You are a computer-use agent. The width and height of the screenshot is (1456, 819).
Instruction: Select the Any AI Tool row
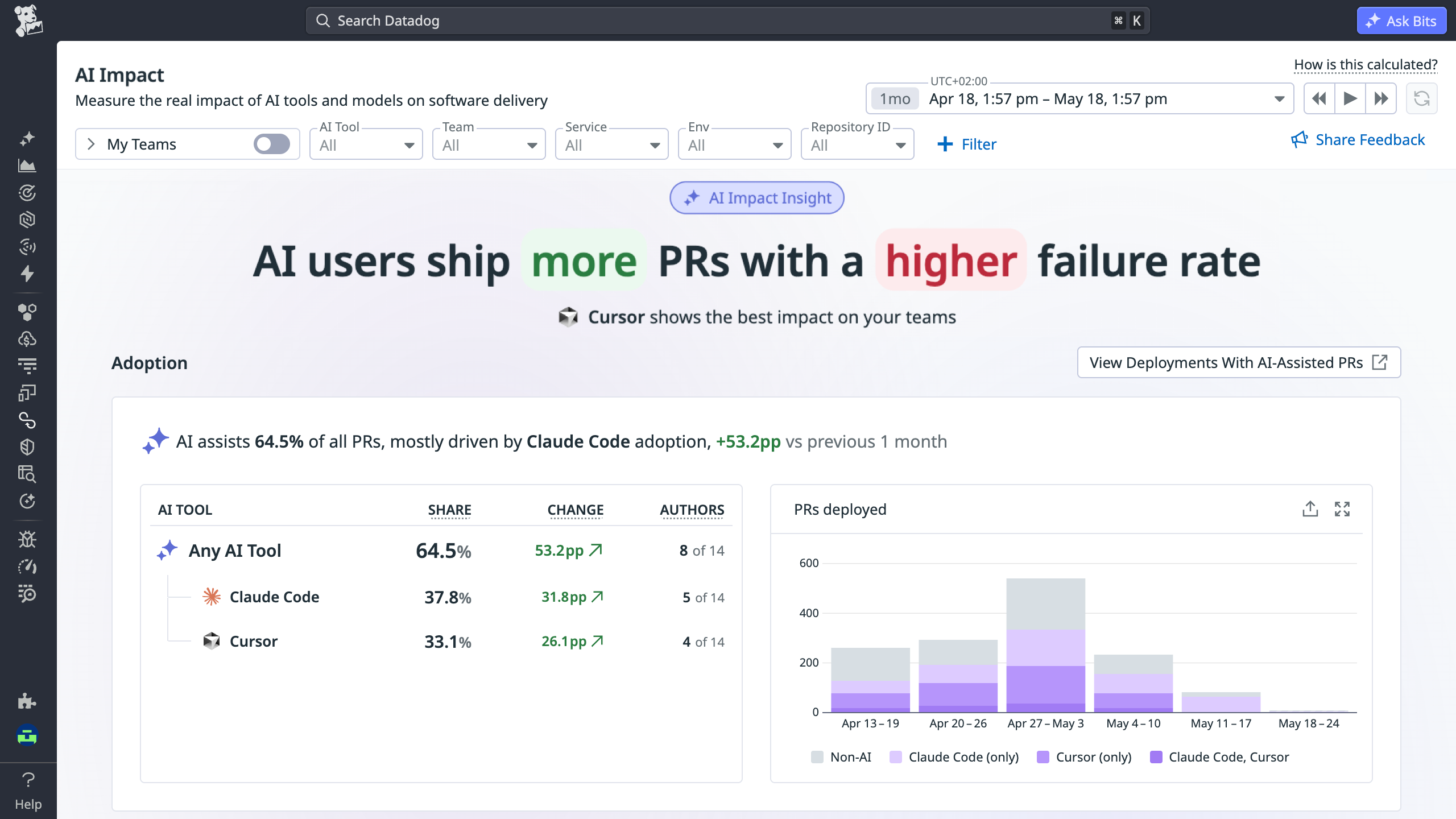(441, 551)
